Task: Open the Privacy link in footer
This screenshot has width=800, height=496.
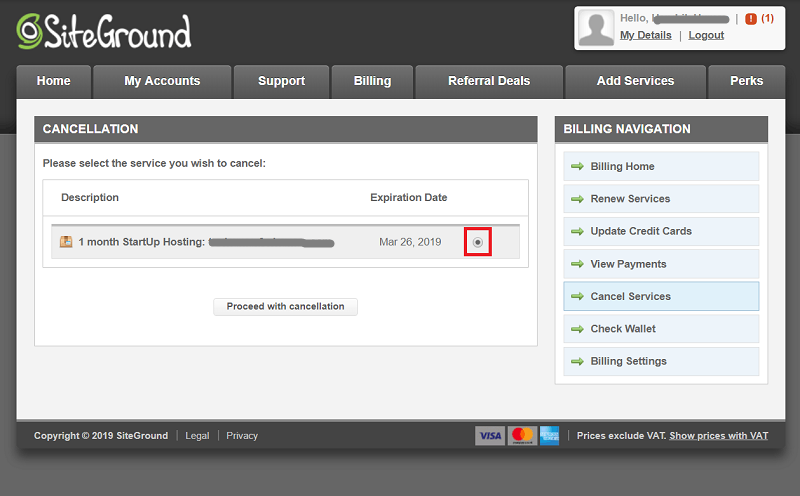Action: [x=242, y=436]
